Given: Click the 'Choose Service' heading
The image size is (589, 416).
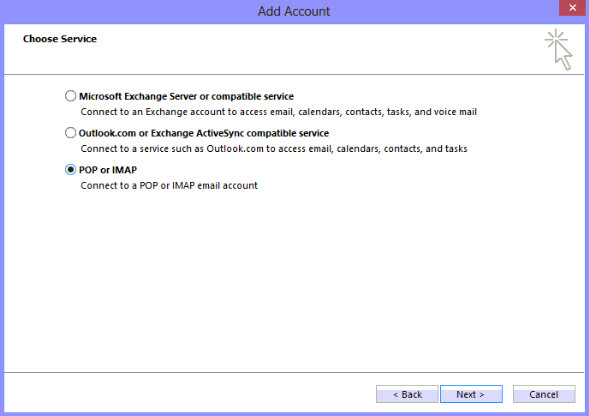Looking at the screenshot, I should (60, 39).
